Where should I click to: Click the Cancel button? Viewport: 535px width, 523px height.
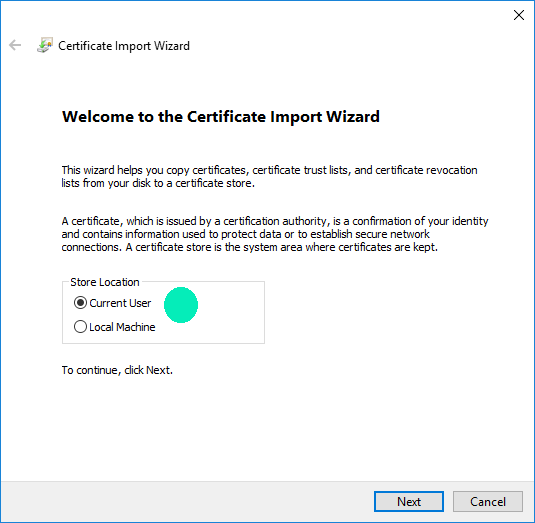coord(488,502)
